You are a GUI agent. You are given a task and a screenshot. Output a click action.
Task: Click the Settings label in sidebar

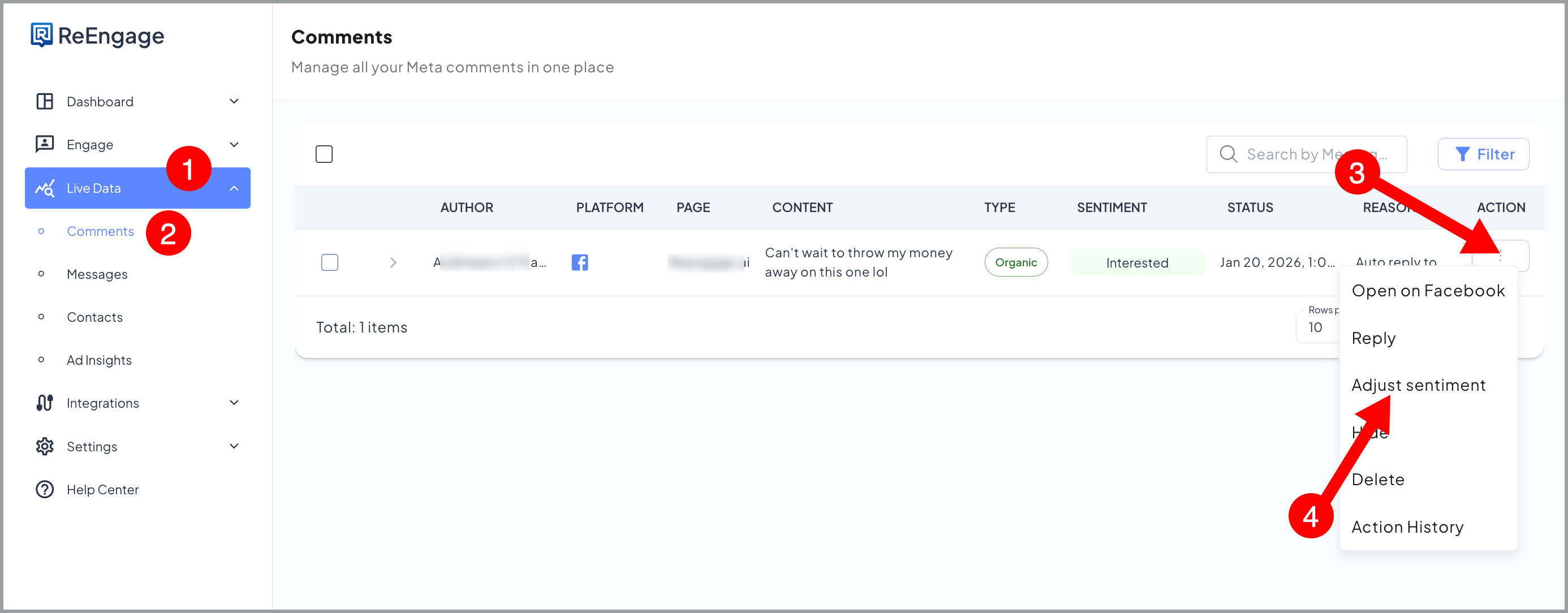click(92, 447)
